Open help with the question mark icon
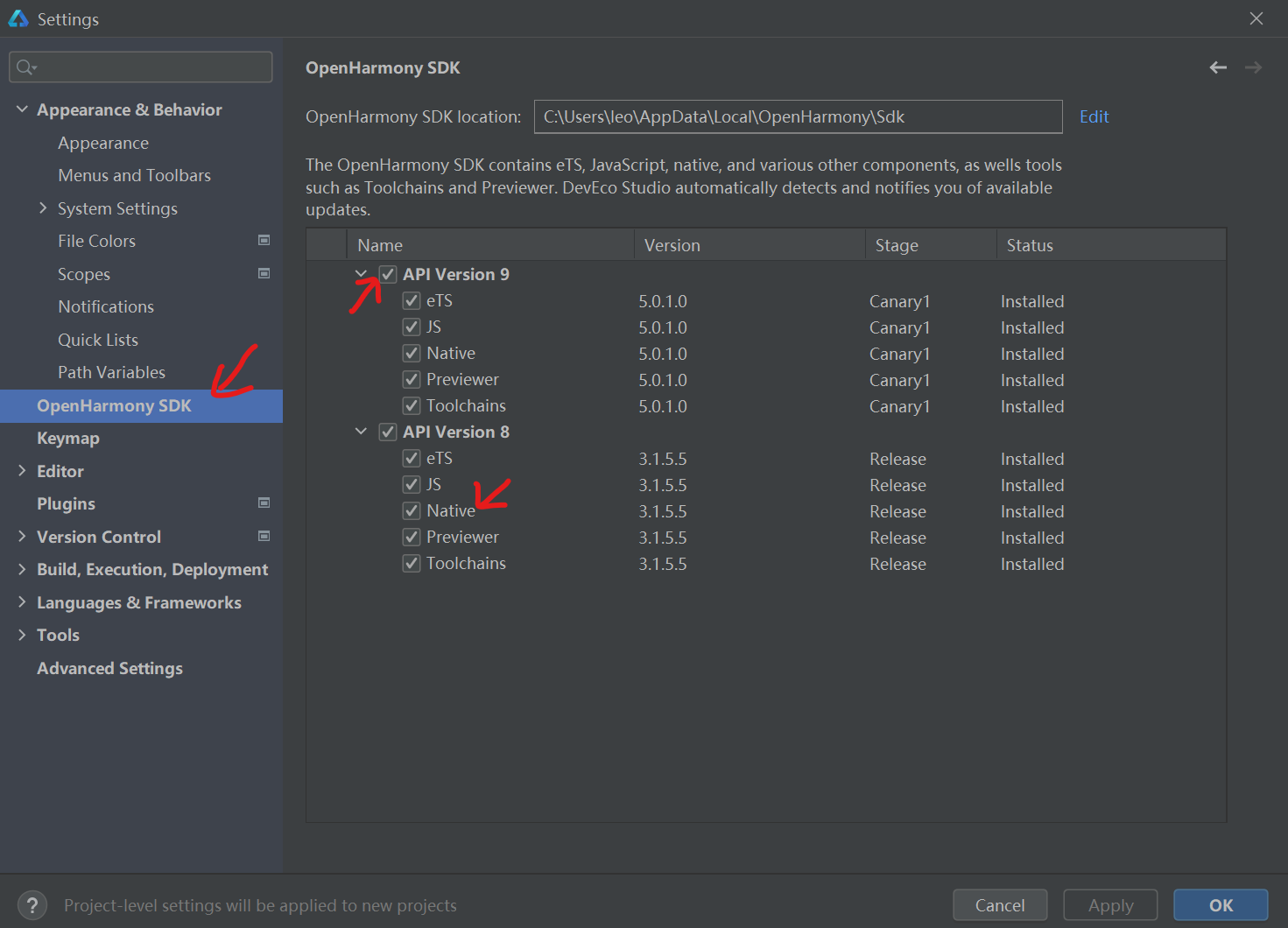 click(32, 905)
